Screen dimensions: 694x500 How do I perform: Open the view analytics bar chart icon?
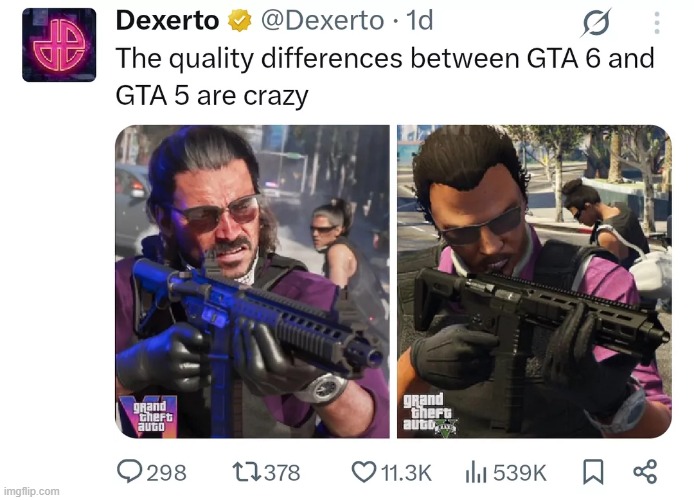click(x=476, y=472)
